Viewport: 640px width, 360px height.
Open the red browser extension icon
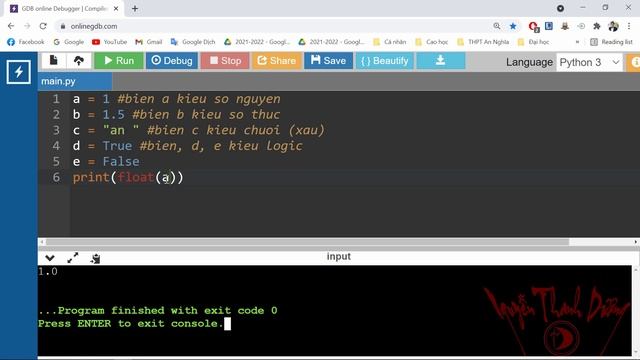tap(533, 27)
